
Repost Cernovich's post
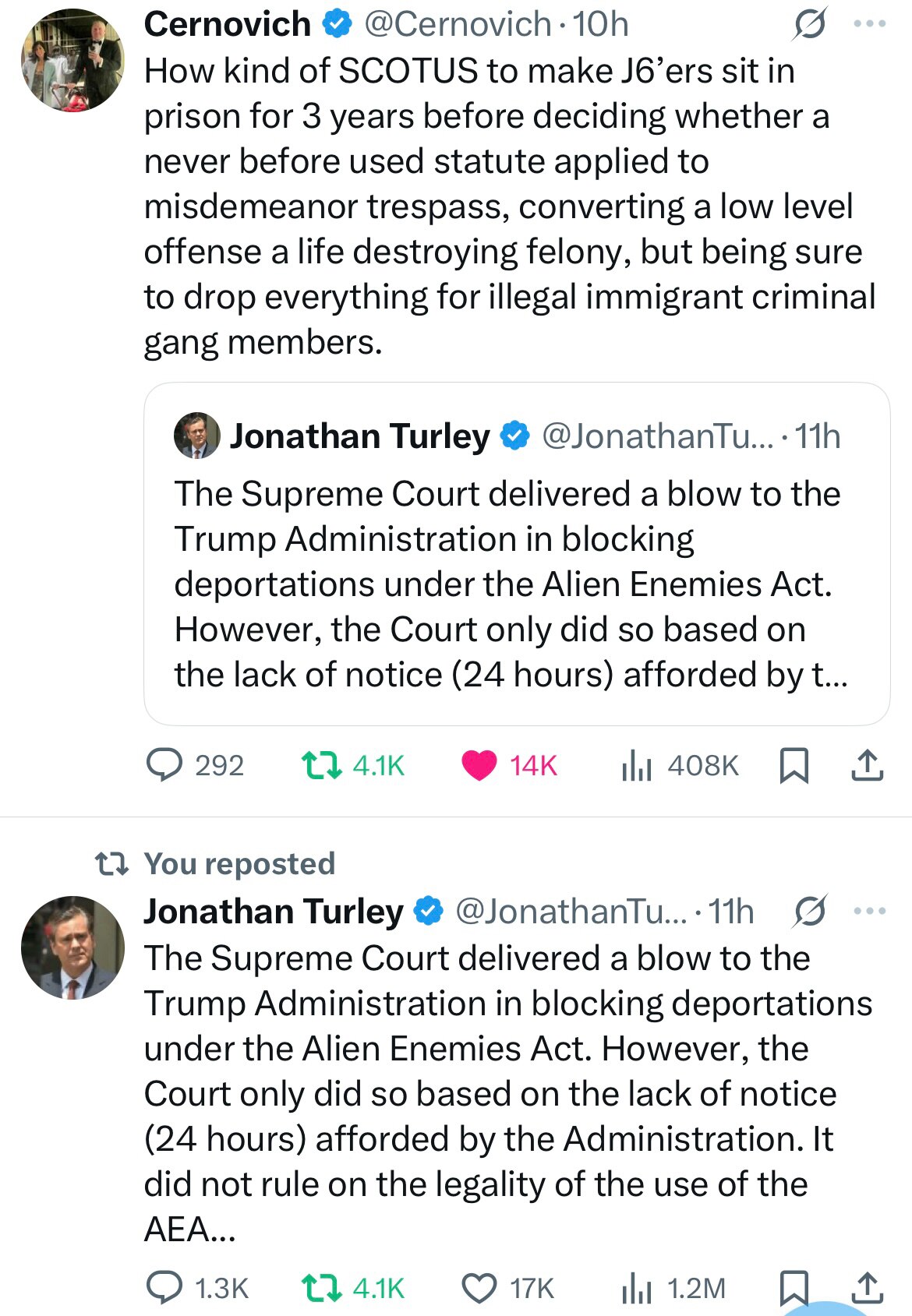[x=321, y=765]
